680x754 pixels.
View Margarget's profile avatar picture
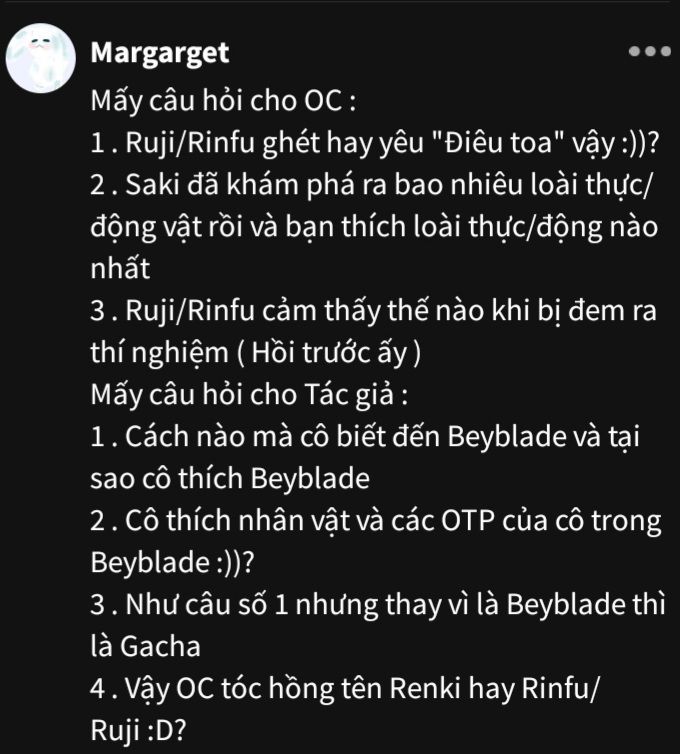40,58
